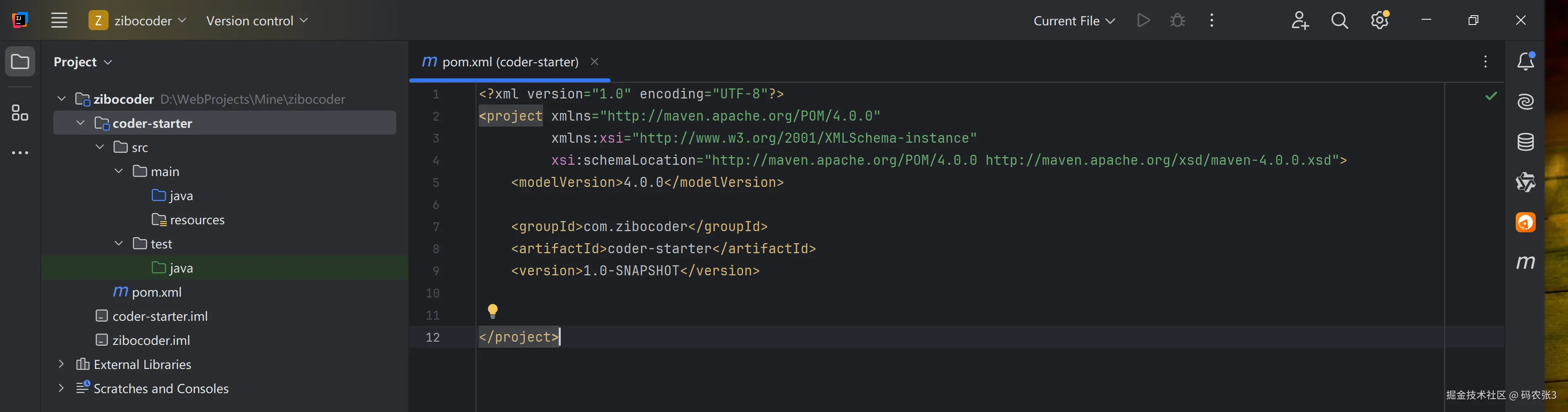The image size is (1568, 412).
Task: Click the yellow intention lightbulb
Action: [492, 311]
